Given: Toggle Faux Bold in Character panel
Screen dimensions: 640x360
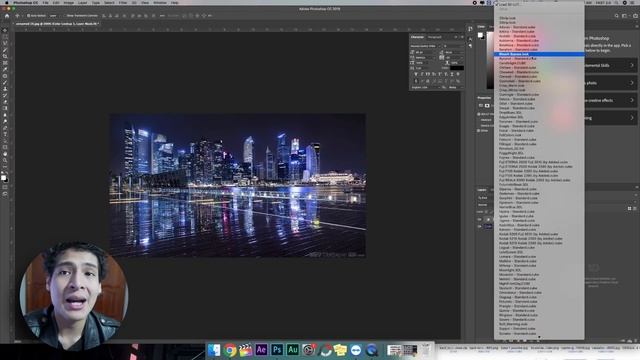Looking at the screenshot, I should (x=416, y=74).
